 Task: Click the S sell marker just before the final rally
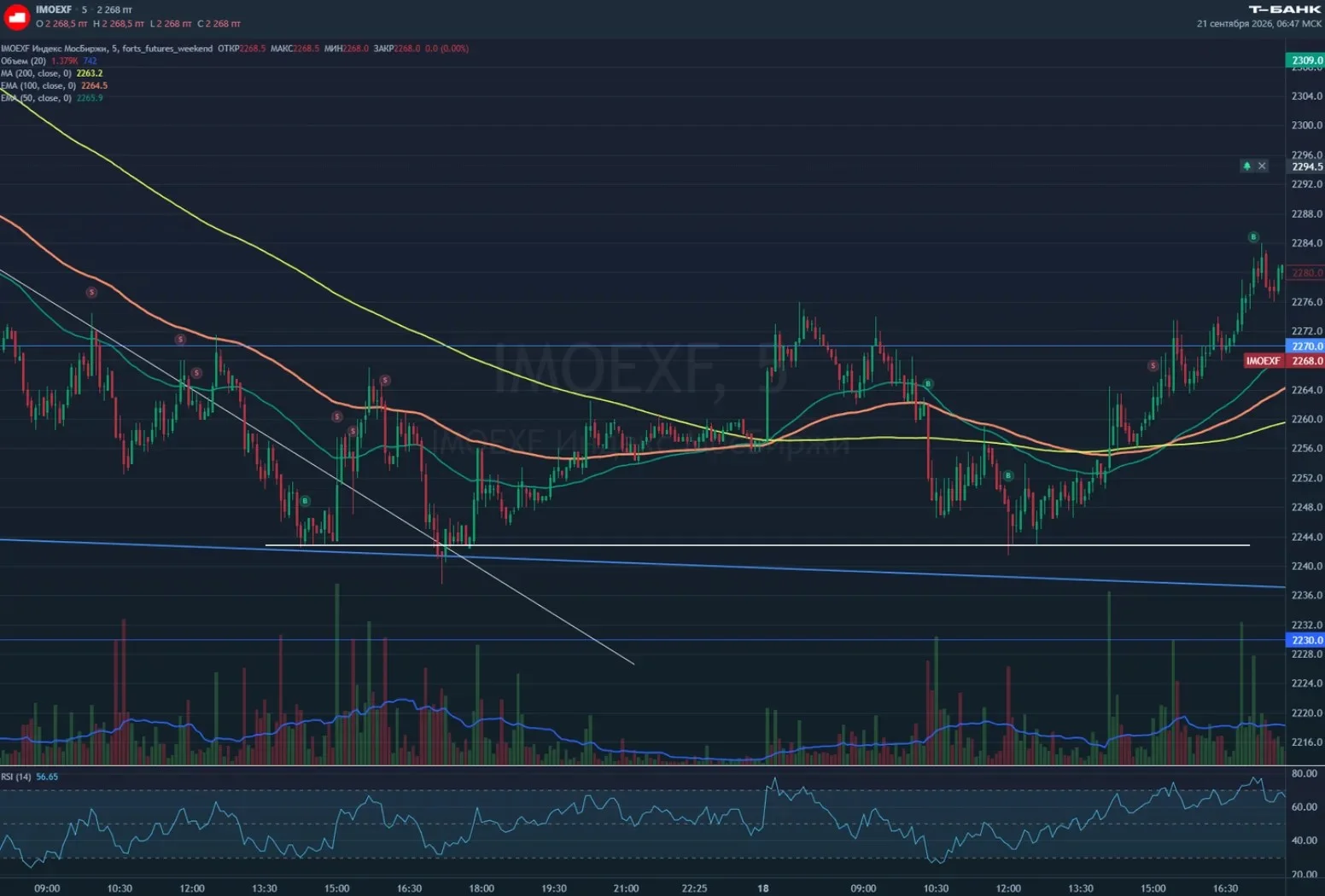click(x=1153, y=365)
